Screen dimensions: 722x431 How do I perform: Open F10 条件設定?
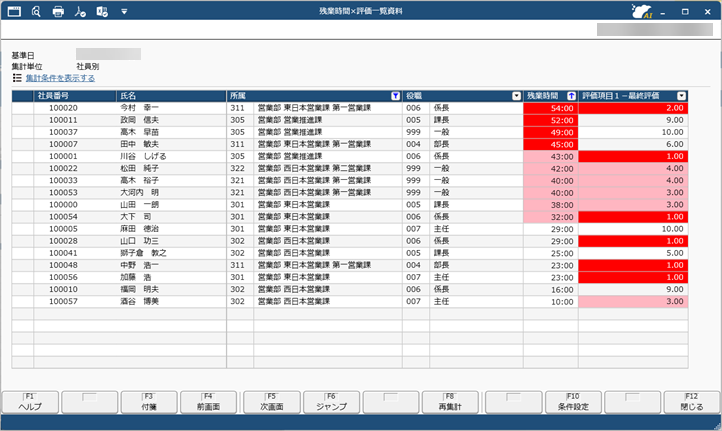[573, 402]
